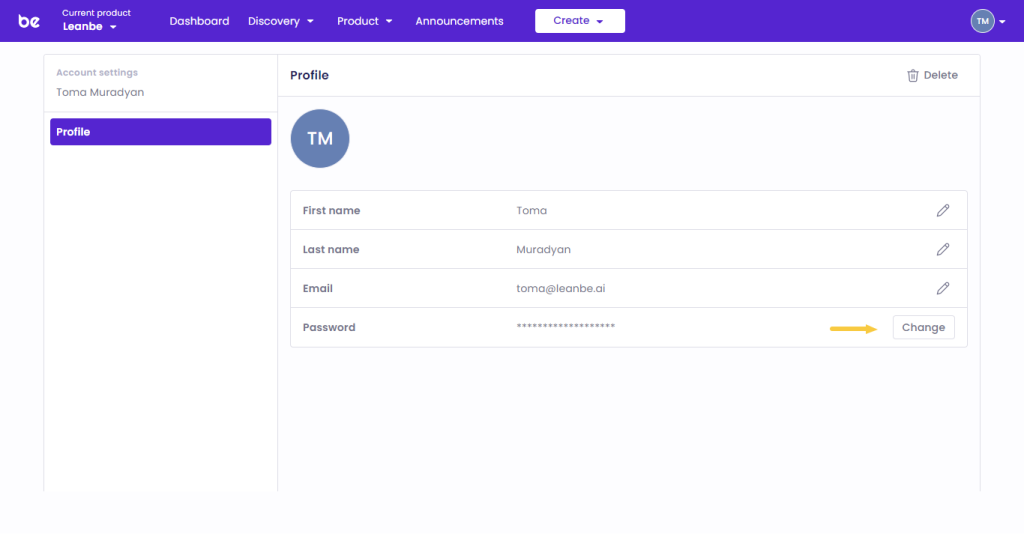1024x534 pixels.
Task: Click the Leanbe 'be' logo
Action: coord(29,21)
